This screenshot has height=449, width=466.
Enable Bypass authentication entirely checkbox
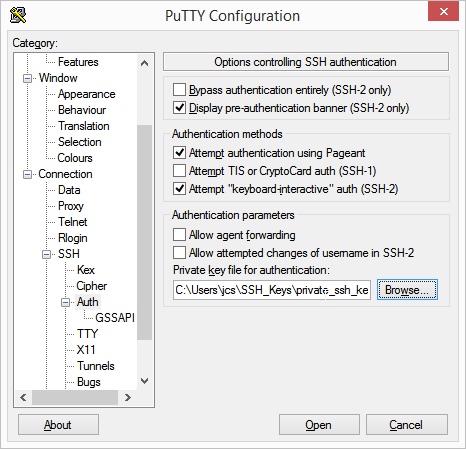(179, 90)
